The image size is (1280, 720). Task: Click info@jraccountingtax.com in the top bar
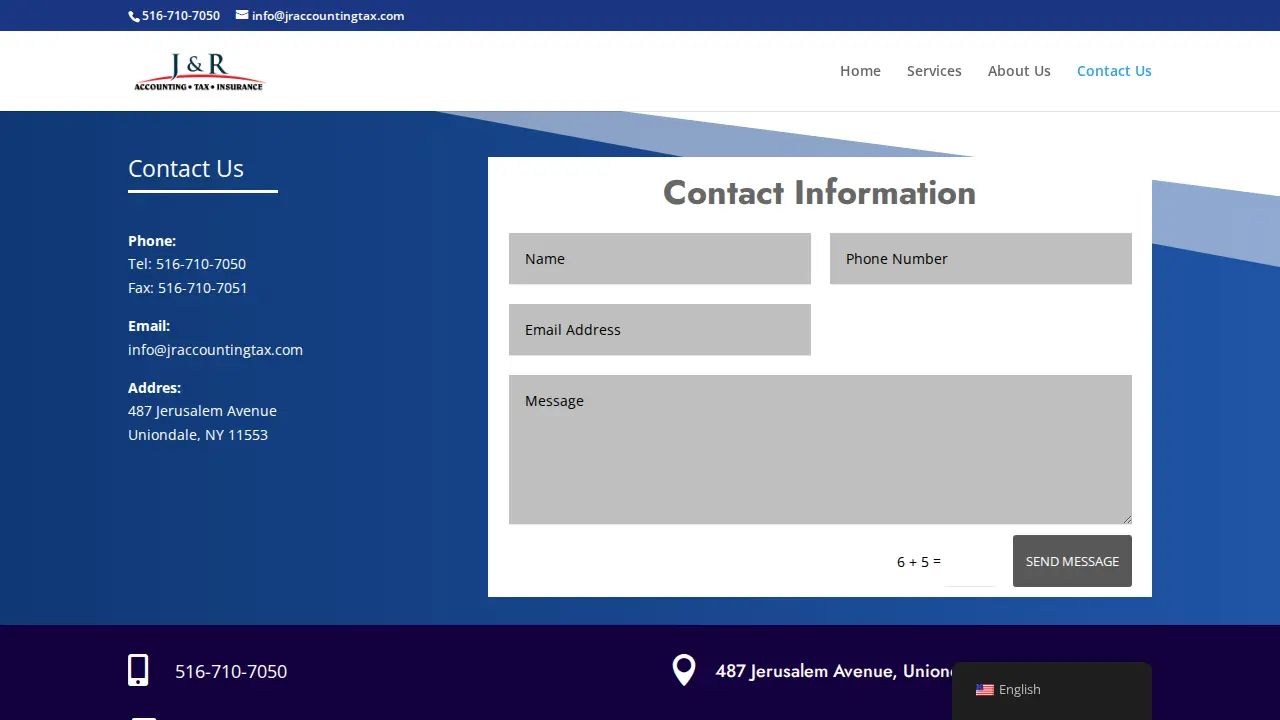coord(328,16)
